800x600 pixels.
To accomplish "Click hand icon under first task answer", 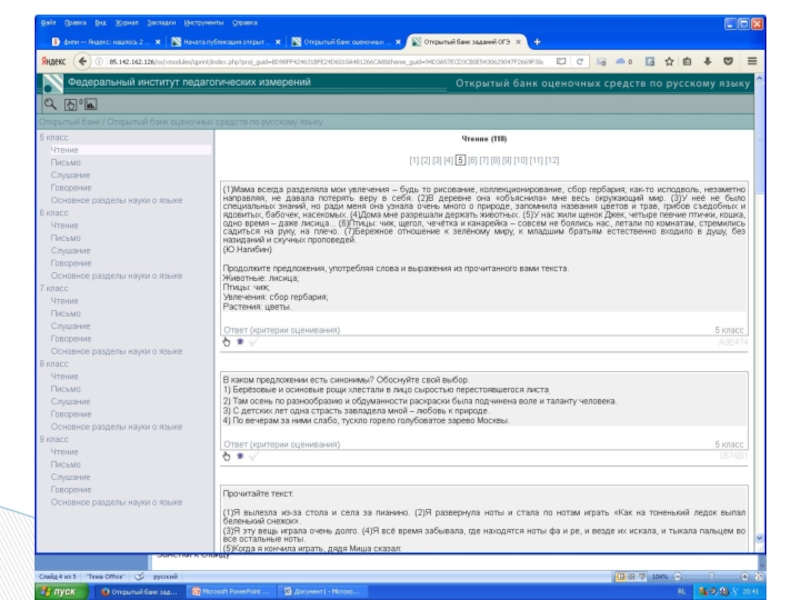I will pos(226,341).
